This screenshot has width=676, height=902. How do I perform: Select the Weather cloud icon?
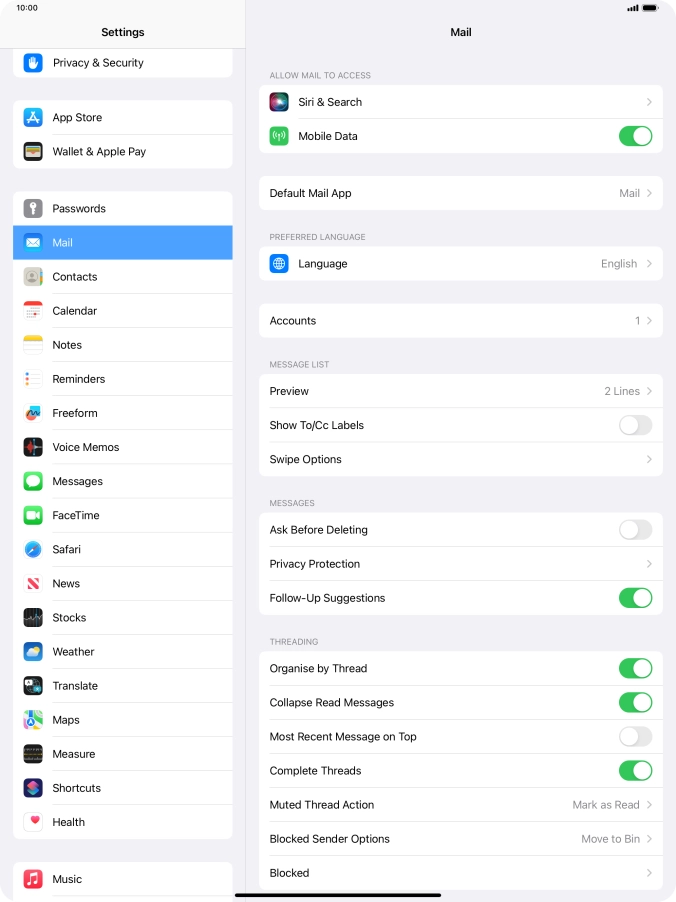33,652
